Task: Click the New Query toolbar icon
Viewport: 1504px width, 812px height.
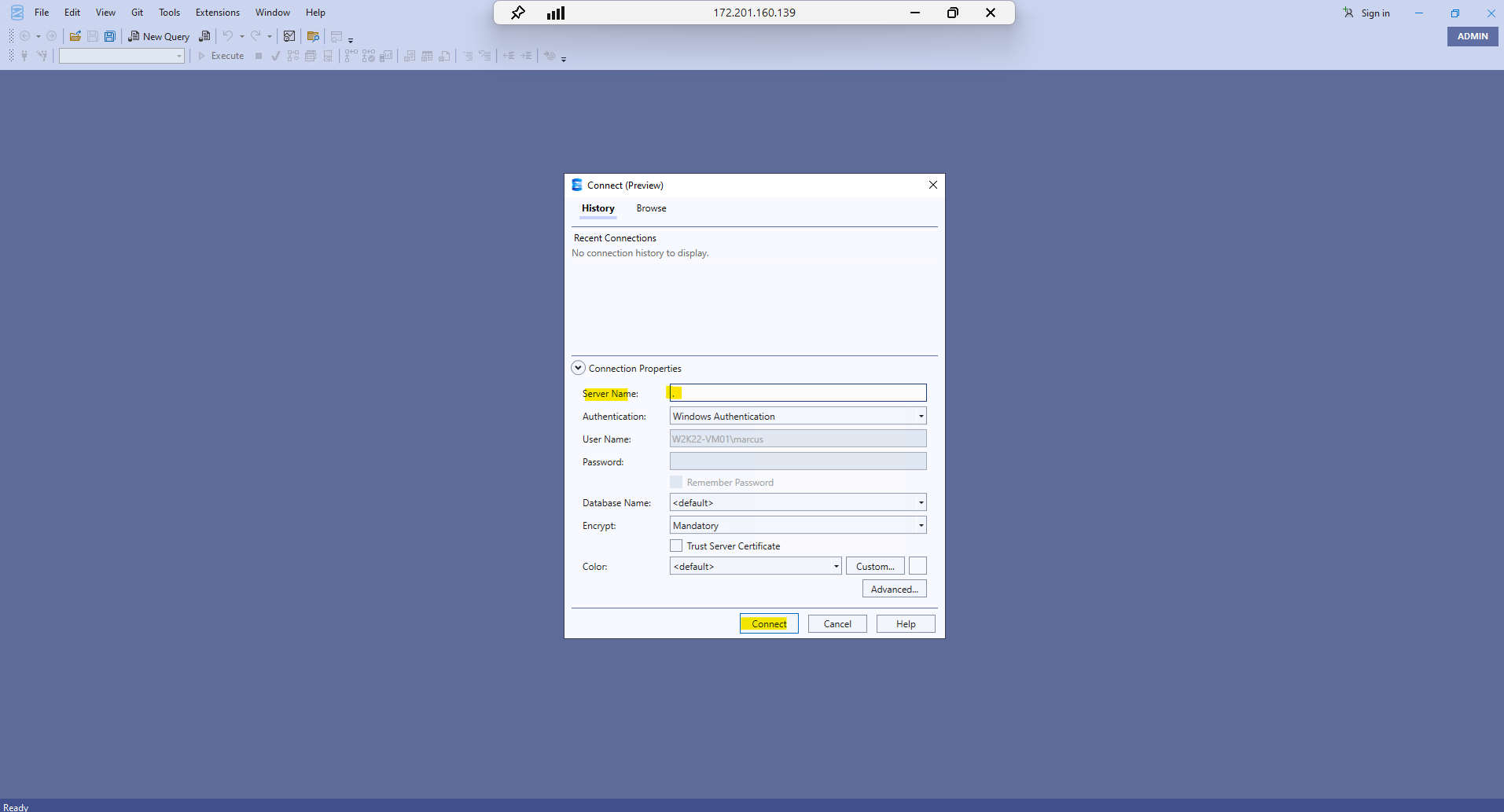Action: pyautogui.click(x=159, y=36)
